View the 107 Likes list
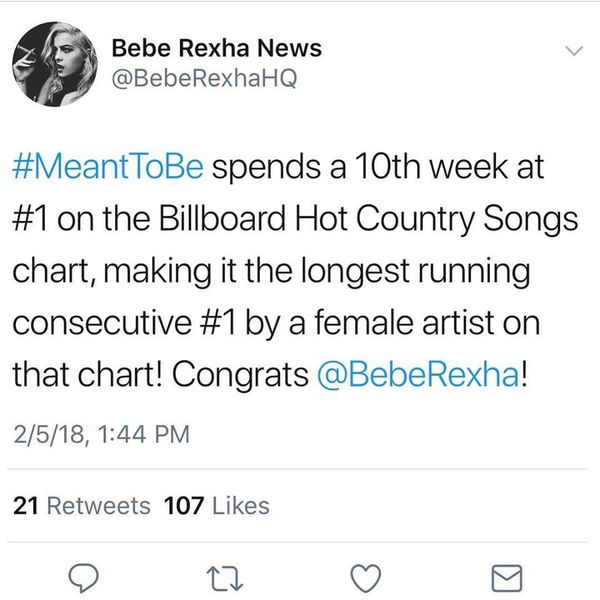This screenshot has height=600, width=600. pyautogui.click(x=217, y=505)
